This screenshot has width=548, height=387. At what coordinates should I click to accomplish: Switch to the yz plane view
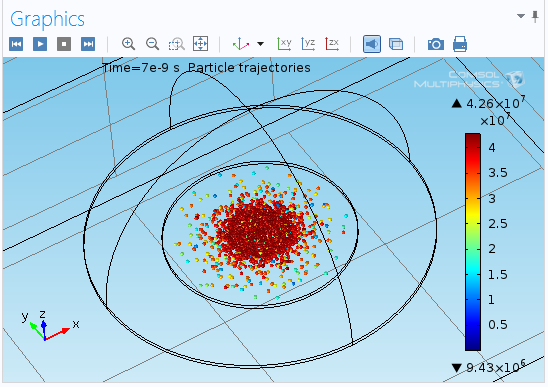pos(308,44)
